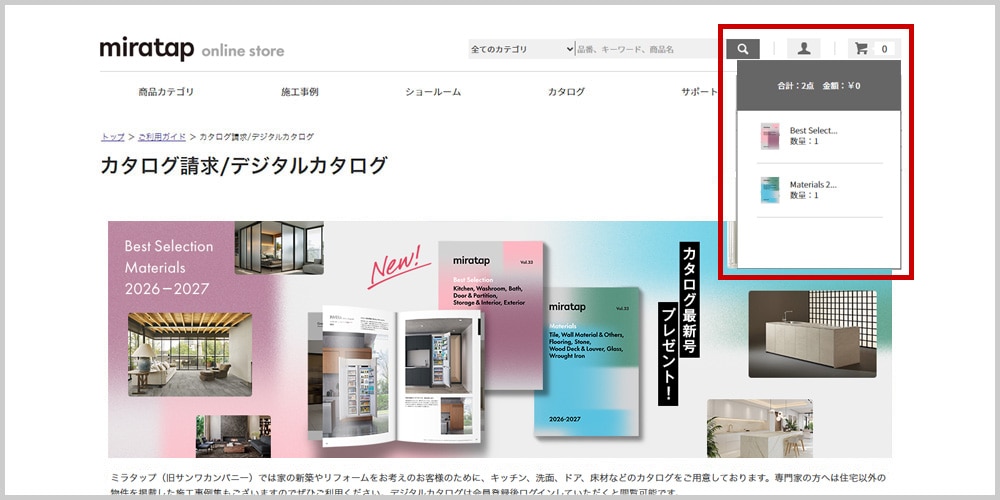
Task: Click the cart count 0 badge
Action: pyautogui.click(x=884, y=49)
